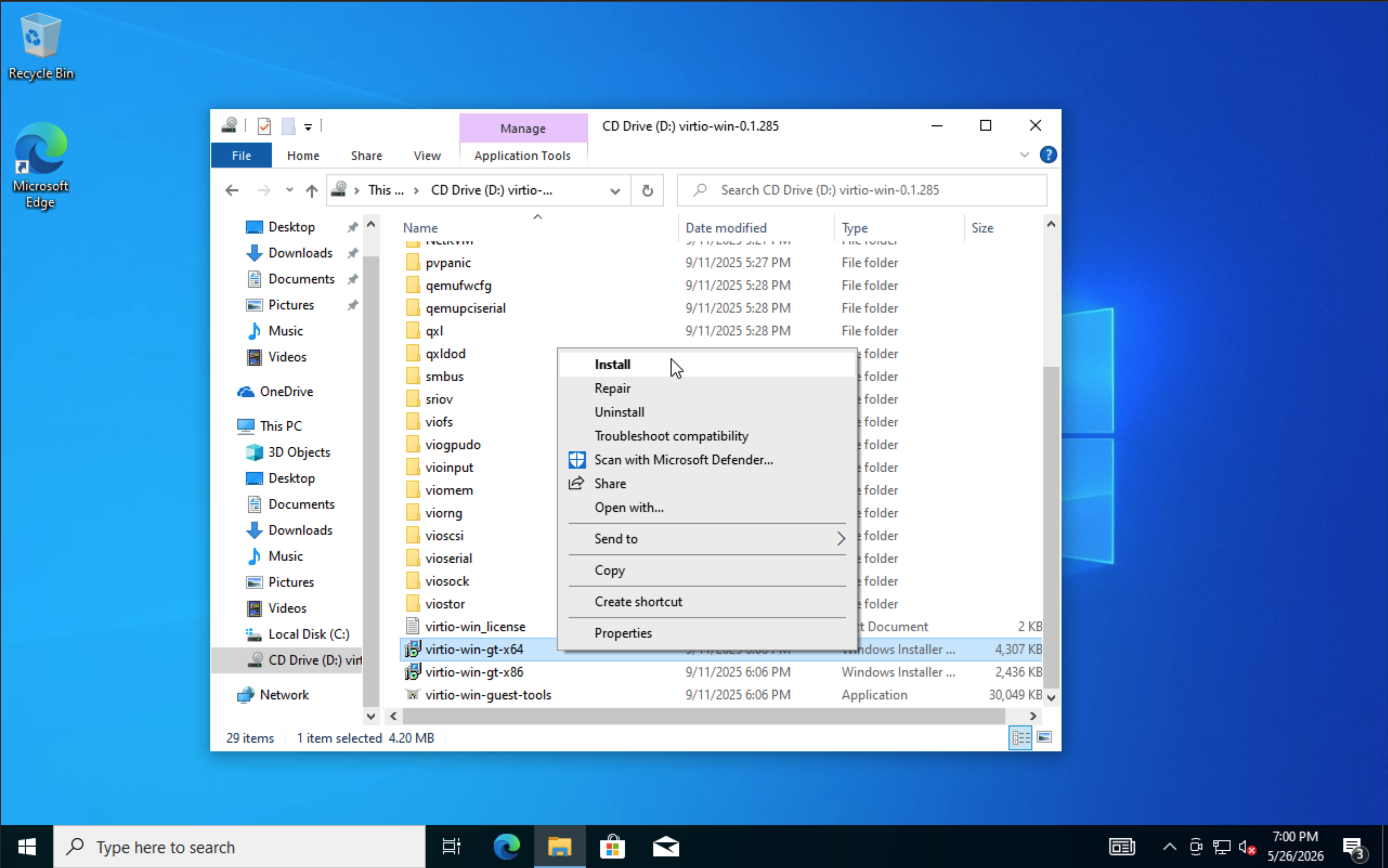This screenshot has height=868, width=1388.
Task: Go back using the Back arrow
Action: click(x=232, y=190)
